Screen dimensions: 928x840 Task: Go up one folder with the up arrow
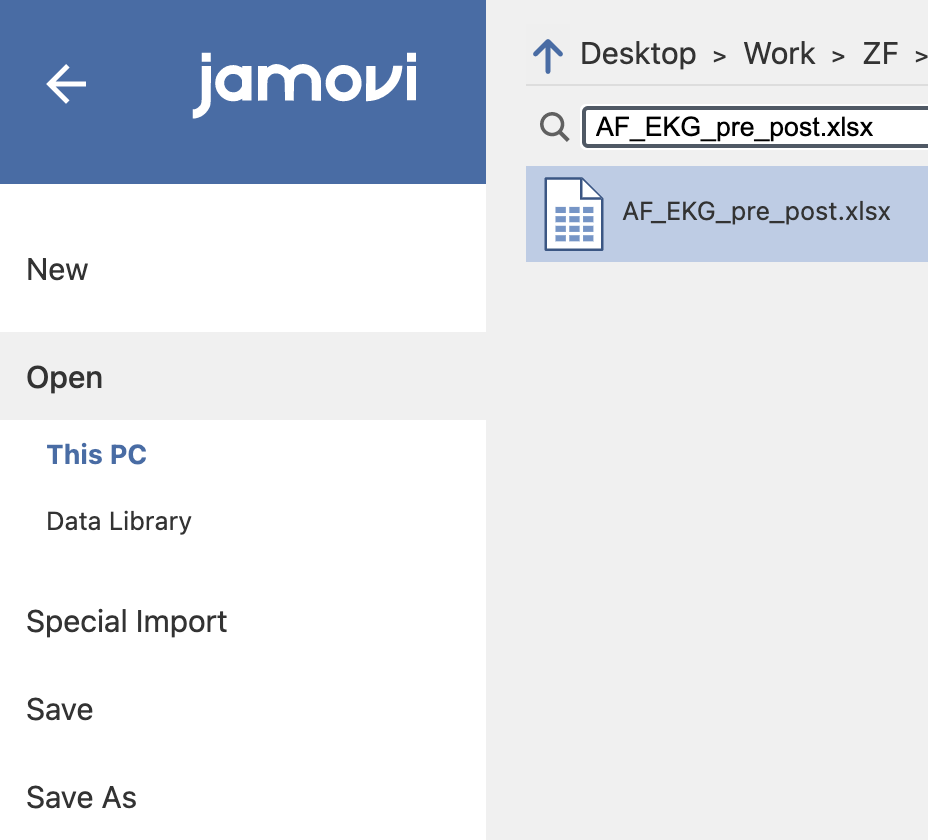tap(548, 56)
